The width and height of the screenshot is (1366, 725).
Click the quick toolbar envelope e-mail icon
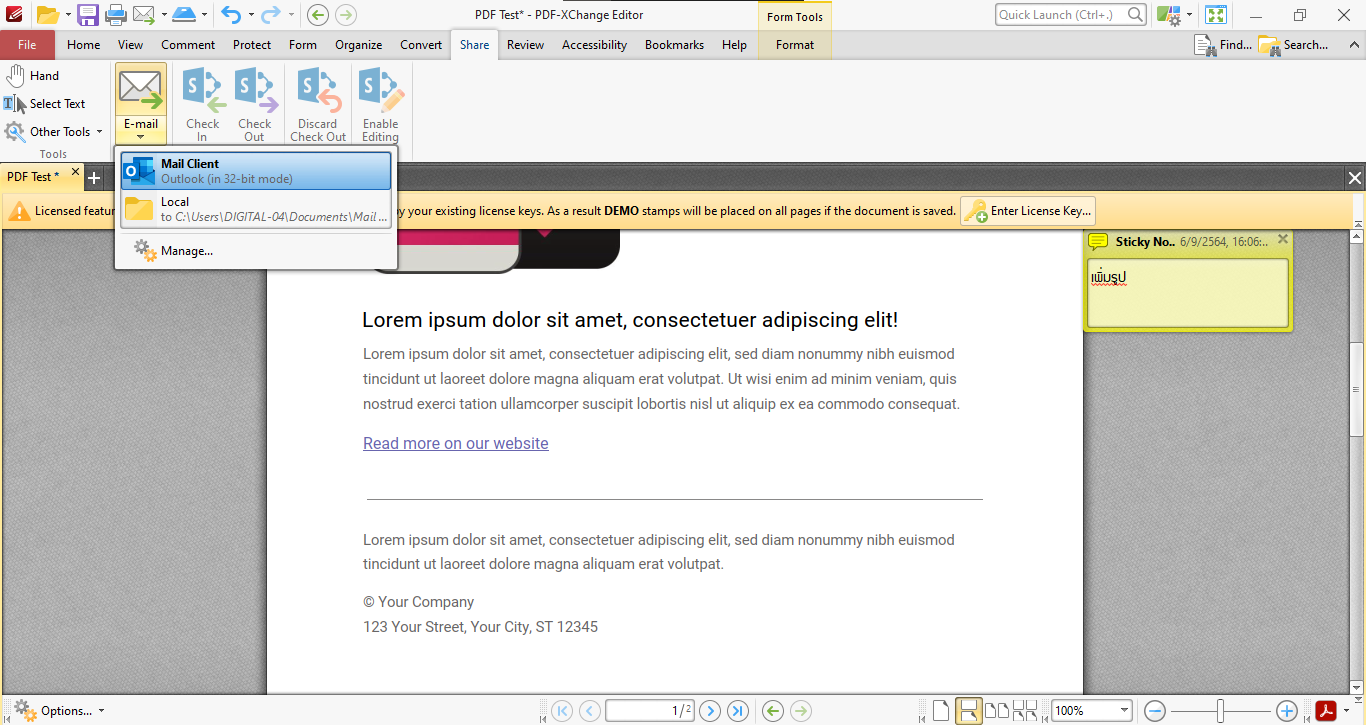144,15
